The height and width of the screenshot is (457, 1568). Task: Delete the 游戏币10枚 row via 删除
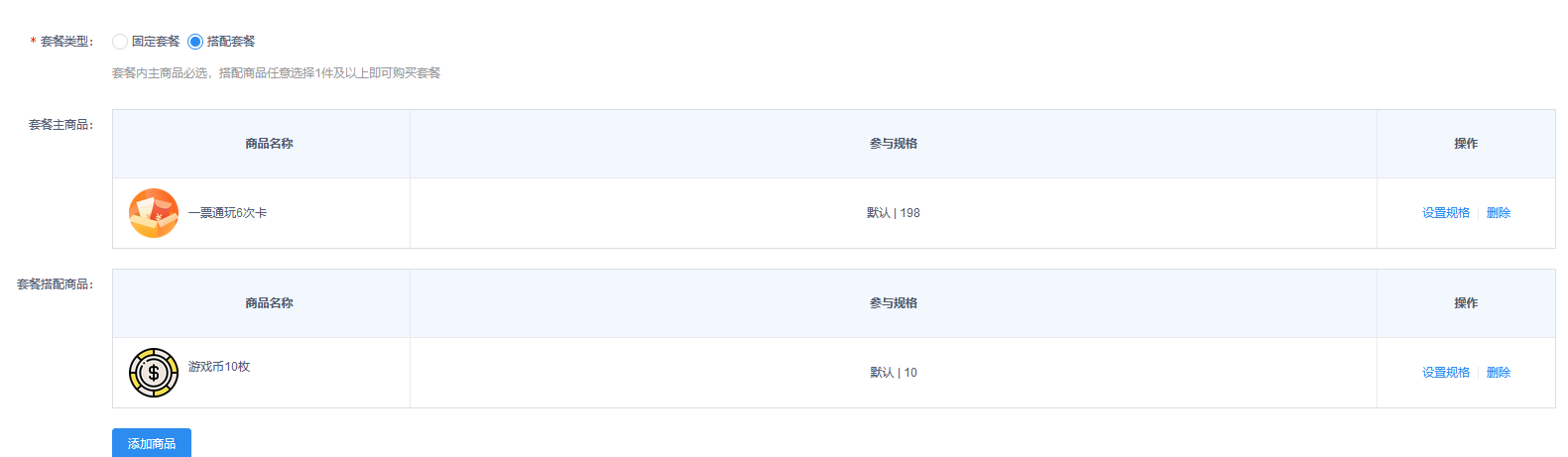[x=1499, y=373]
